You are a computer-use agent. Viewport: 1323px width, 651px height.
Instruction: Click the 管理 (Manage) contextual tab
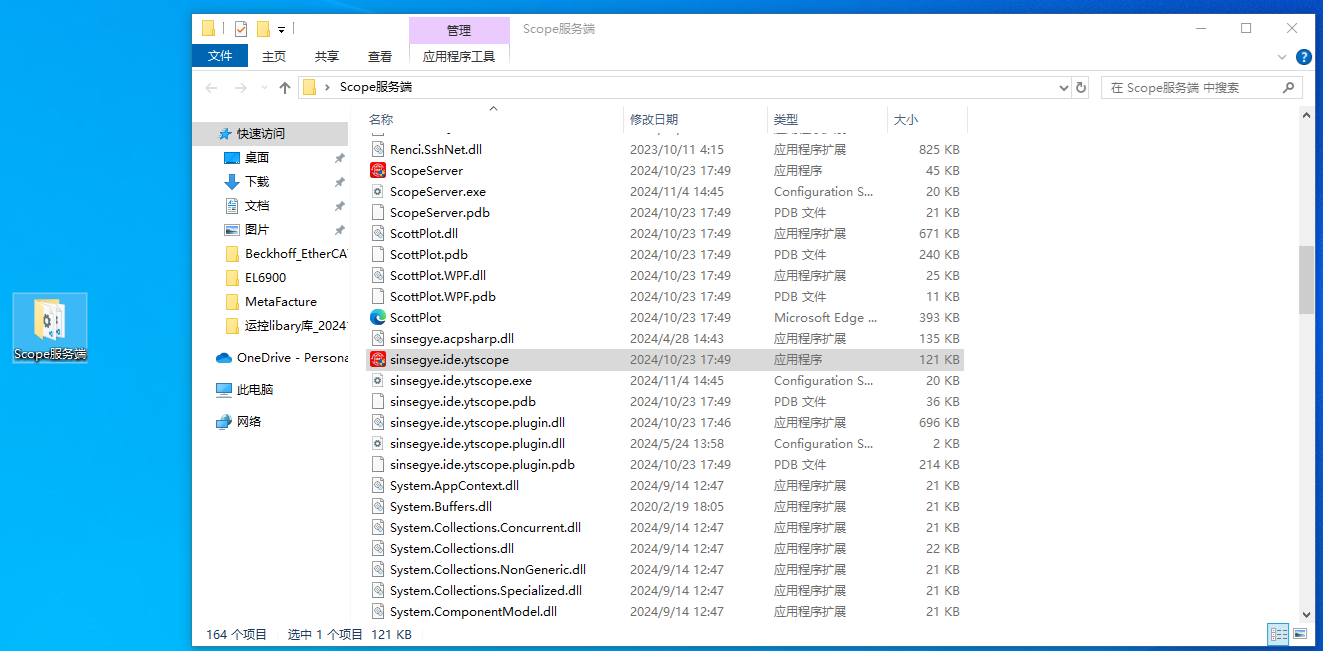459,31
